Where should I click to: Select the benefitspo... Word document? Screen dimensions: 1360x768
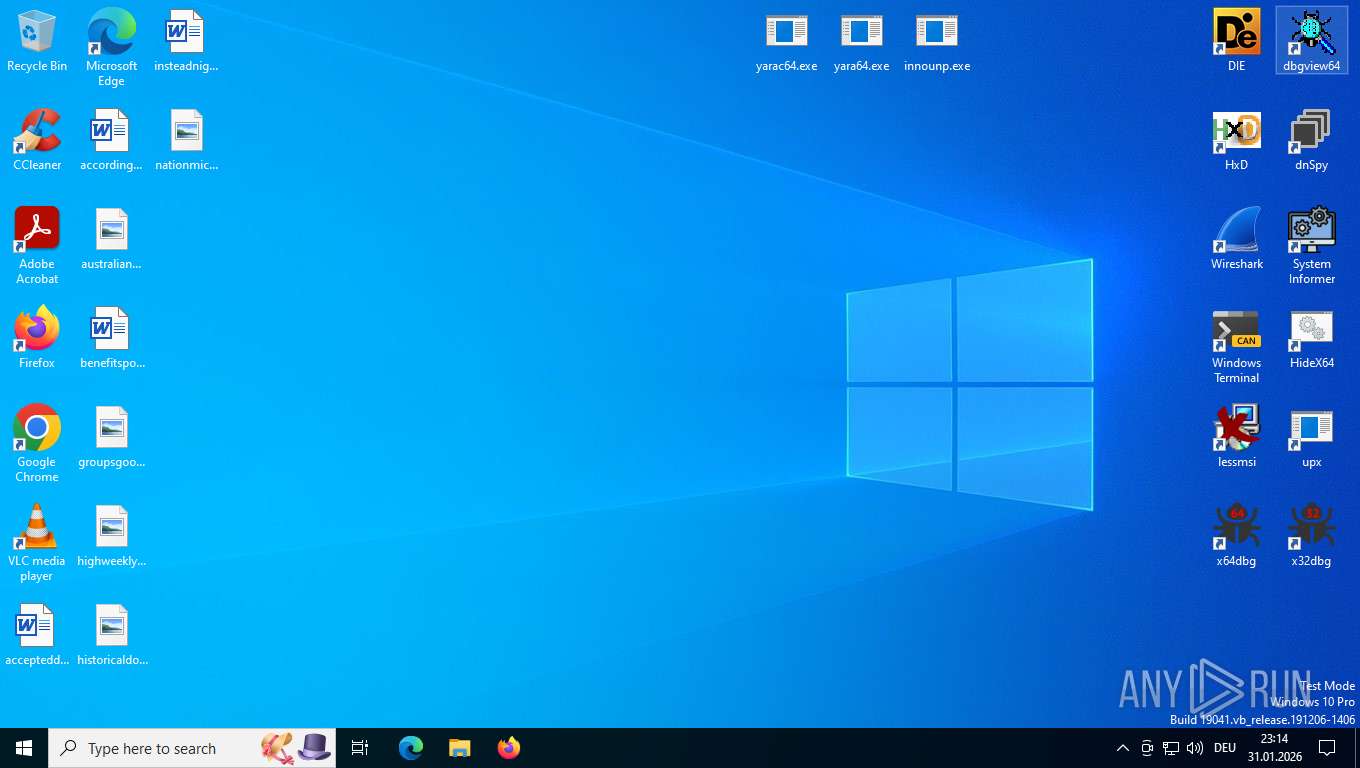pos(111,338)
